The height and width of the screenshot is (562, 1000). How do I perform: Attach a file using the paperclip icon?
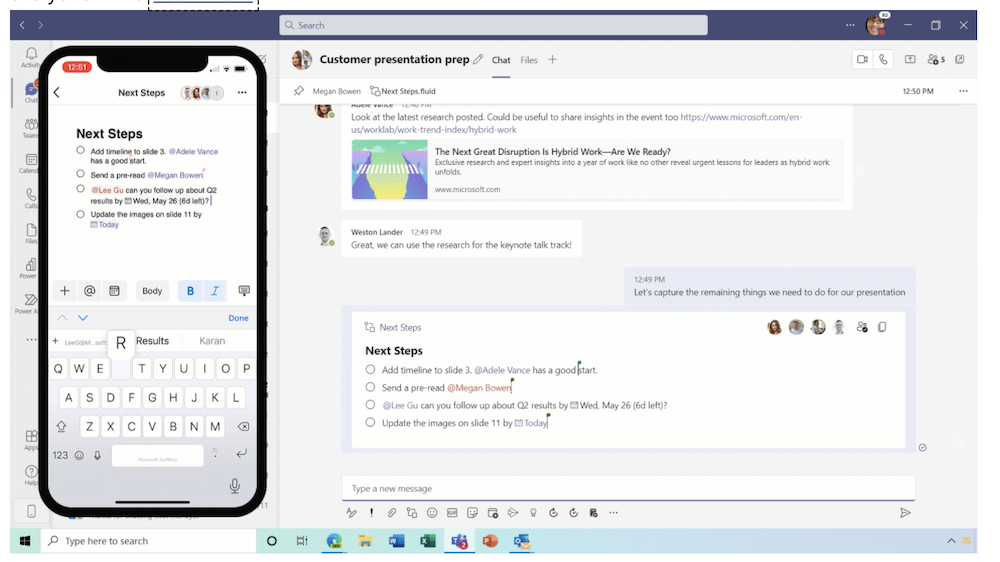click(392, 513)
